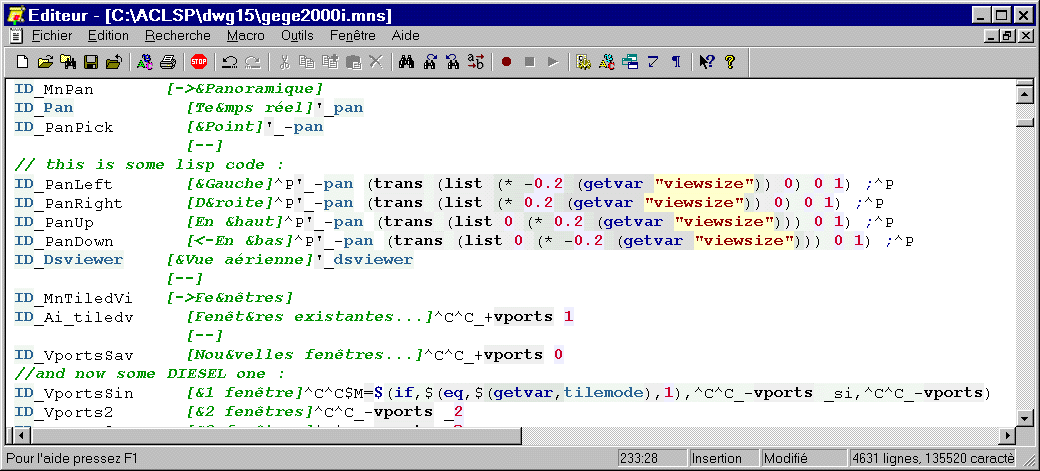Save the file with the floppy disk icon
Viewport: 1040px width, 471px height.
91,62
